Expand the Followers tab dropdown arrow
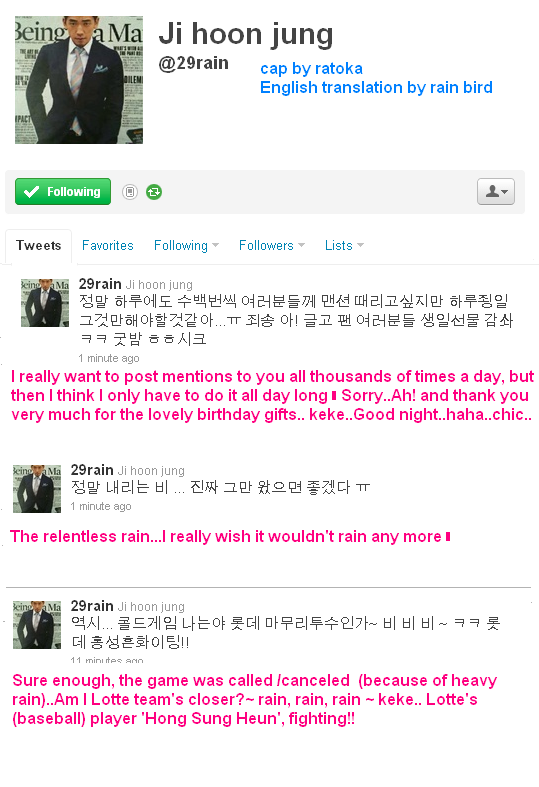 (x=301, y=245)
